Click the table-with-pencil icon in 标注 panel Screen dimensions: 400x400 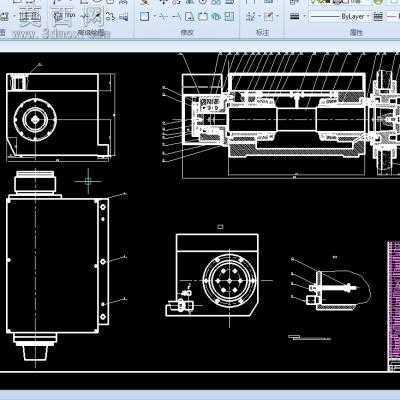tap(269, 16)
